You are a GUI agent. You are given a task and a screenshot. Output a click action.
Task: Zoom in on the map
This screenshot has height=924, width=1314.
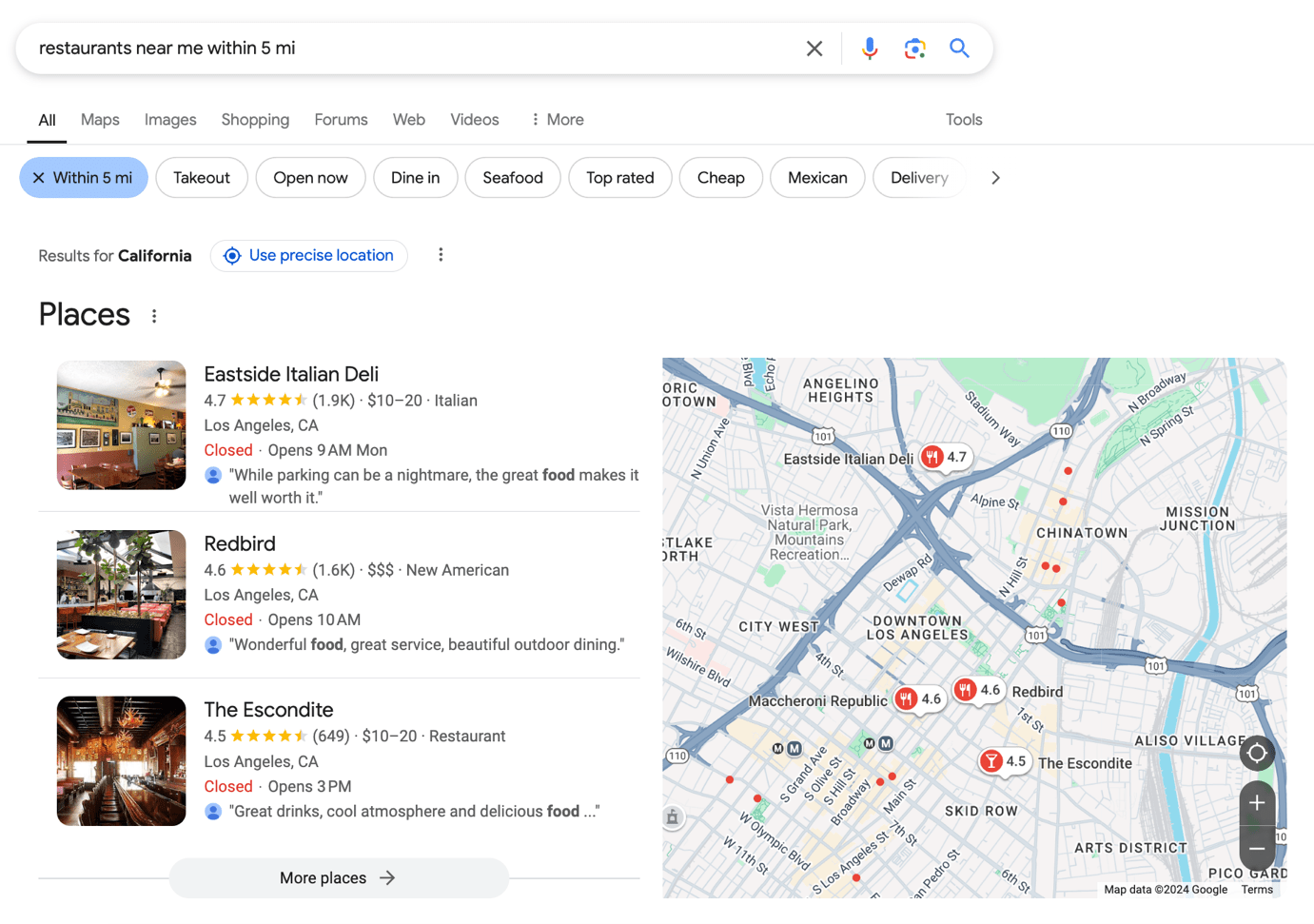pos(1257,802)
